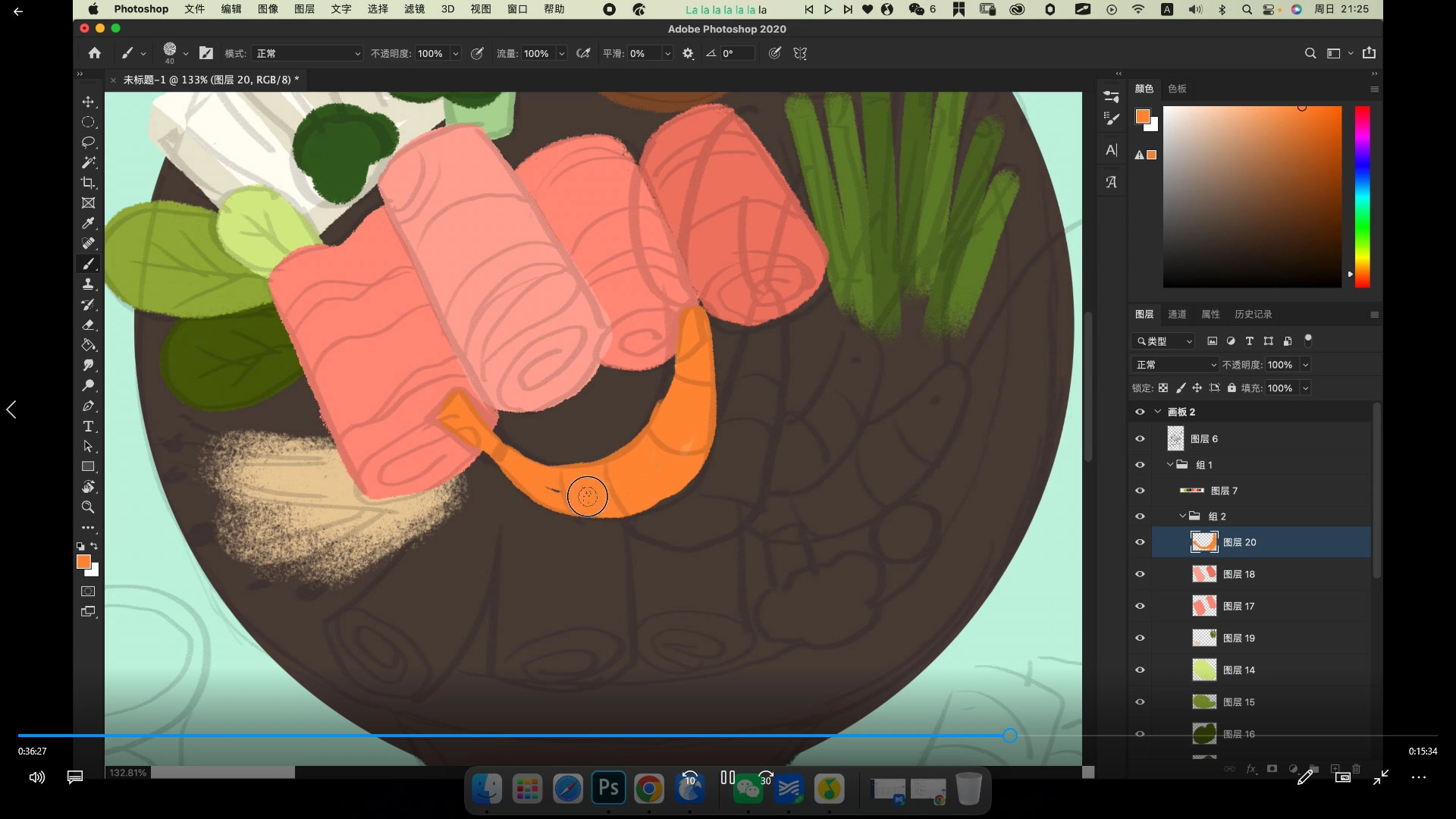
Task: Toggle visibility of 图层 18
Action: point(1140,574)
